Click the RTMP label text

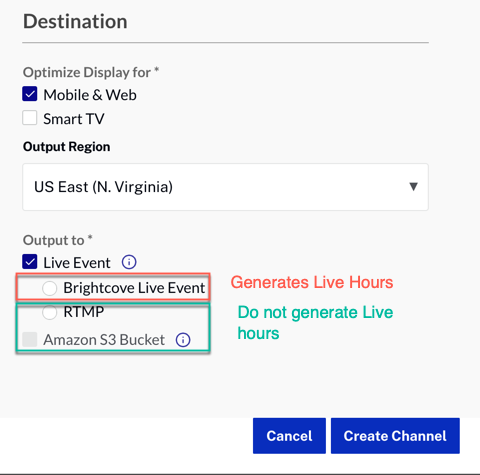(x=84, y=312)
